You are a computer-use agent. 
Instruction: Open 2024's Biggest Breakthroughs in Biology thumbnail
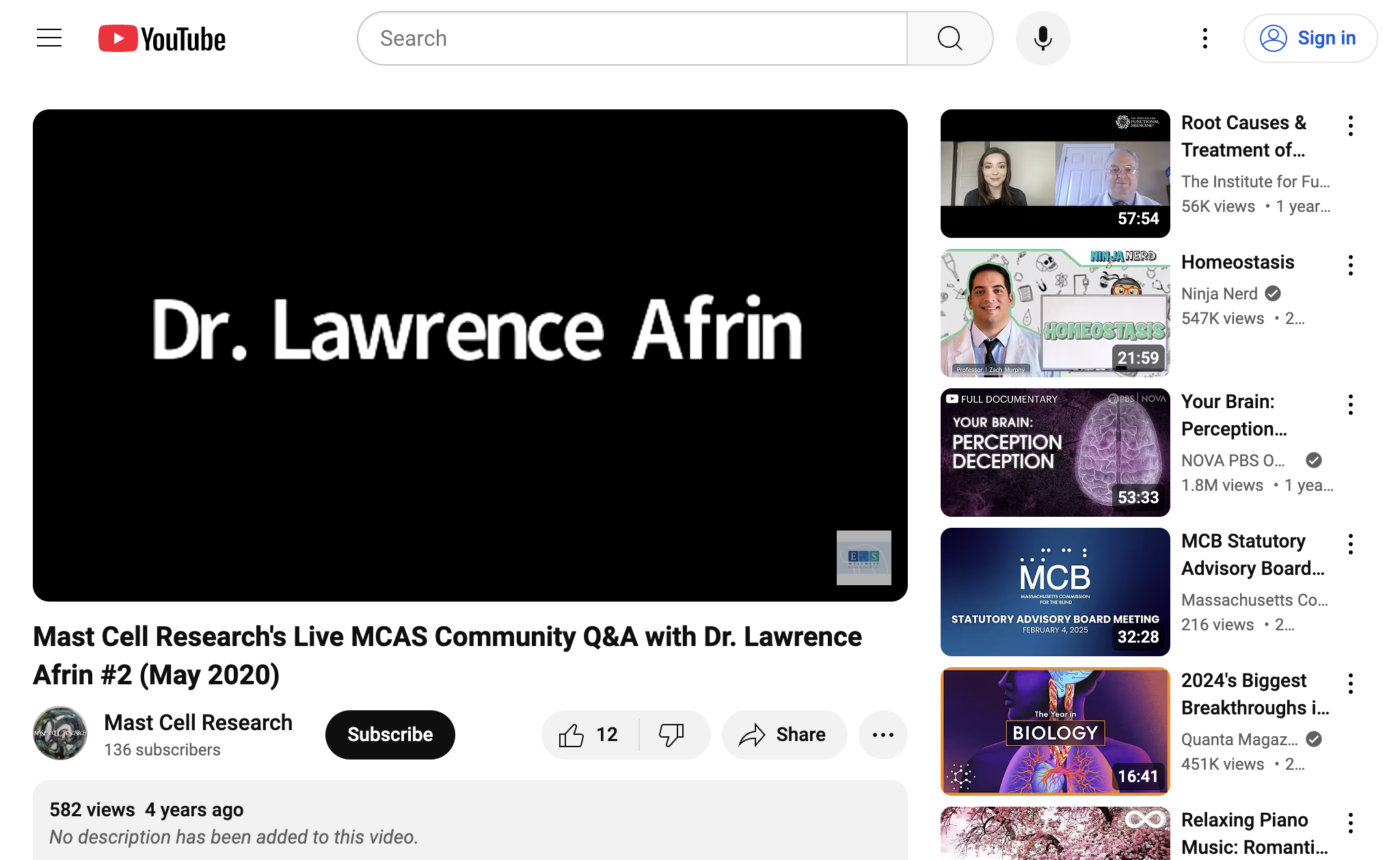[1055, 731]
